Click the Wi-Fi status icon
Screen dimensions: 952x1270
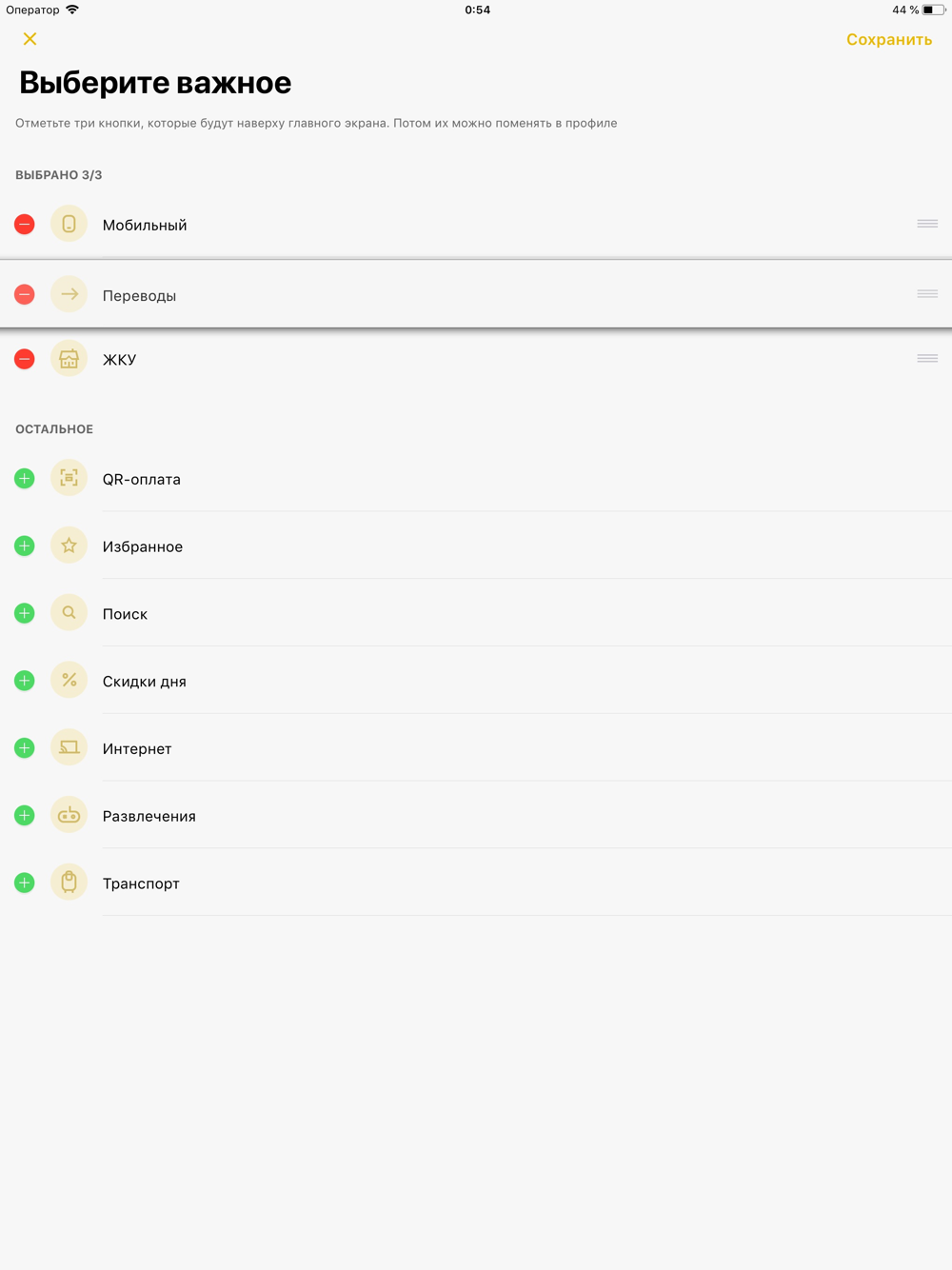[x=72, y=10]
